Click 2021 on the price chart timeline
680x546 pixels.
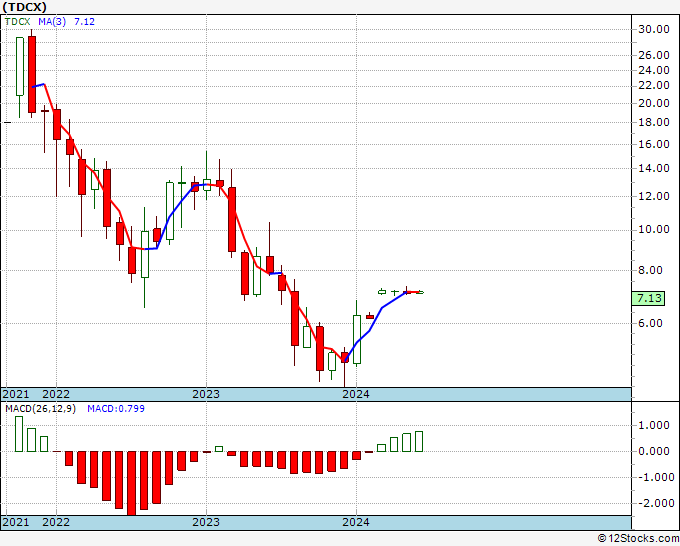pyautogui.click(x=16, y=394)
